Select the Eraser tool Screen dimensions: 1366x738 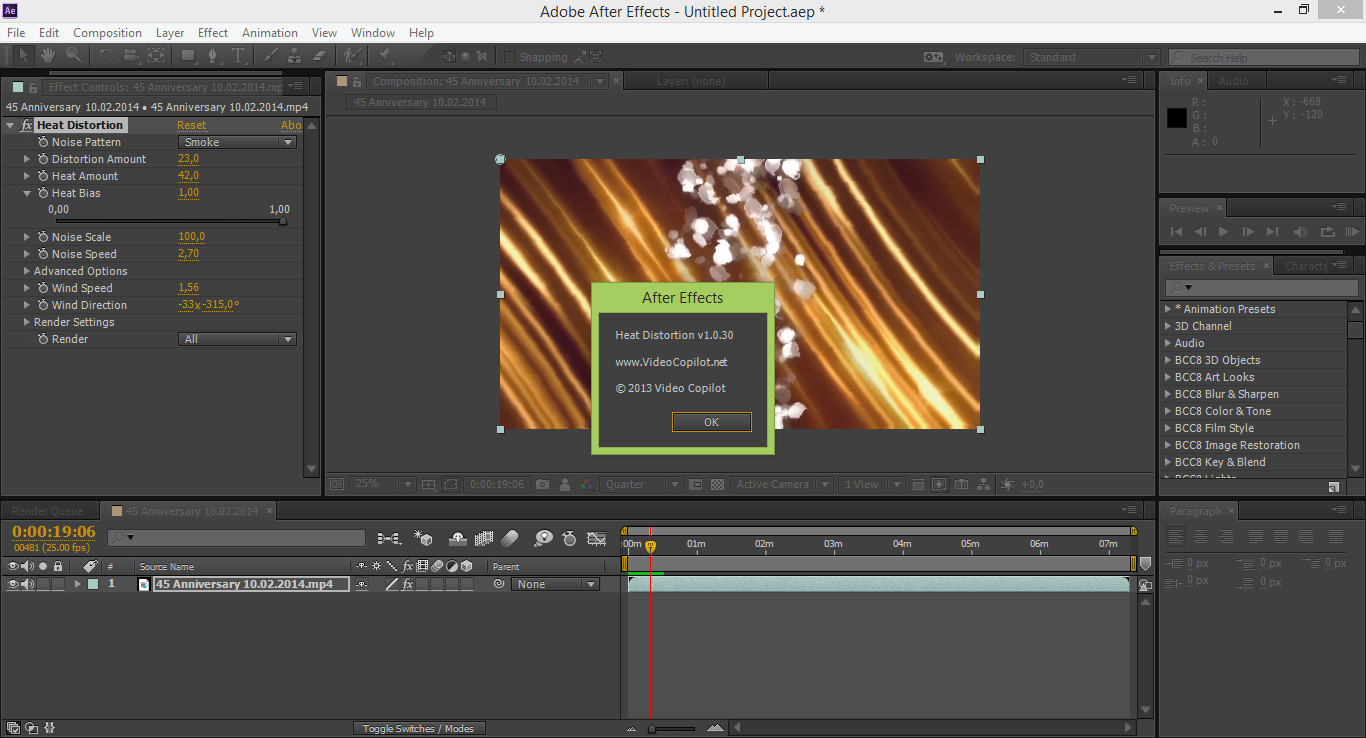pos(321,56)
